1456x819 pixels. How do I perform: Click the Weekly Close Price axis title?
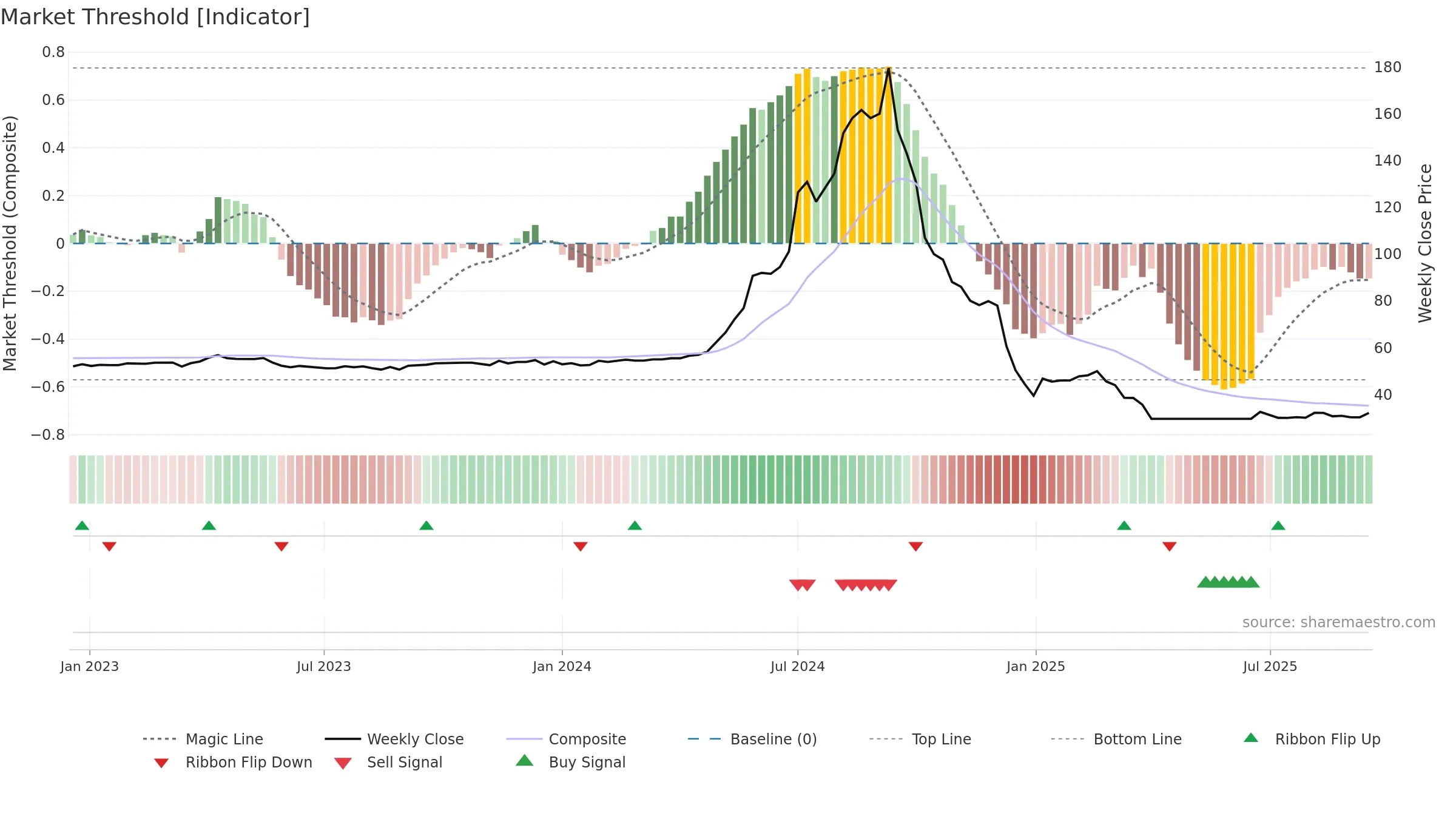[1425, 243]
